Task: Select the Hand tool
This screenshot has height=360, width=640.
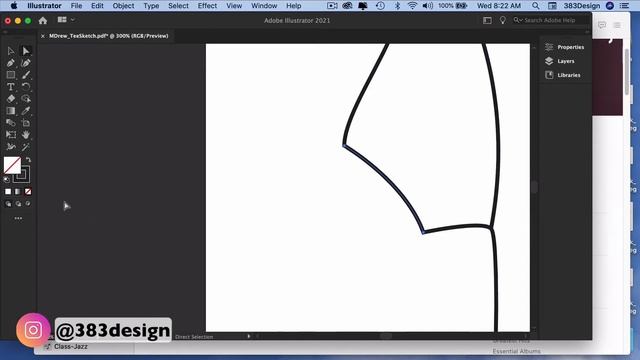Action: 26,134
